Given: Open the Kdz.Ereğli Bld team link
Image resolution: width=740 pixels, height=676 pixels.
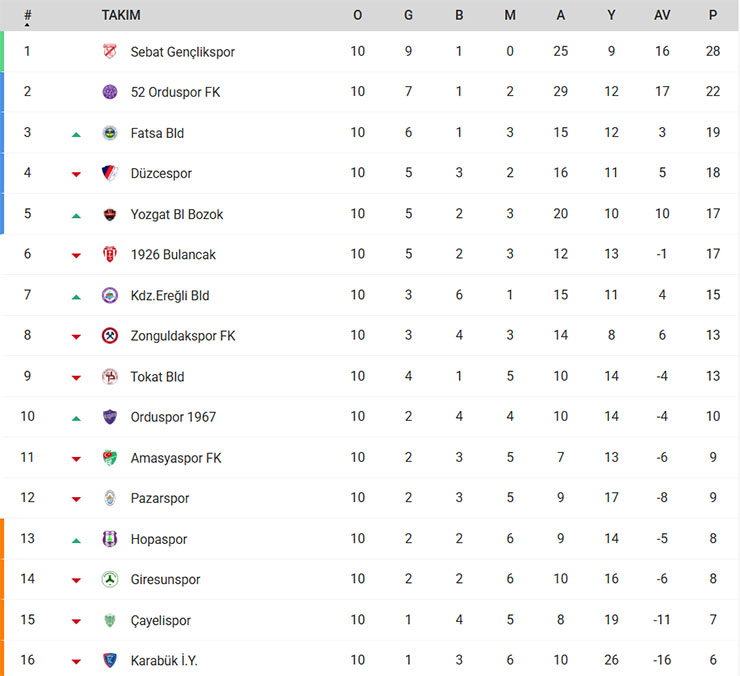Looking at the screenshot, I should 170,295.
